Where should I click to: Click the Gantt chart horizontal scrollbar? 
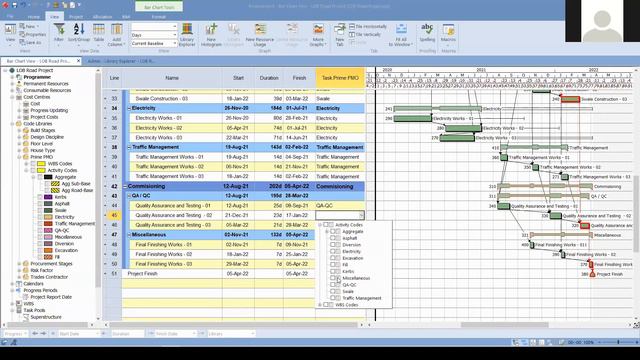[504, 325]
